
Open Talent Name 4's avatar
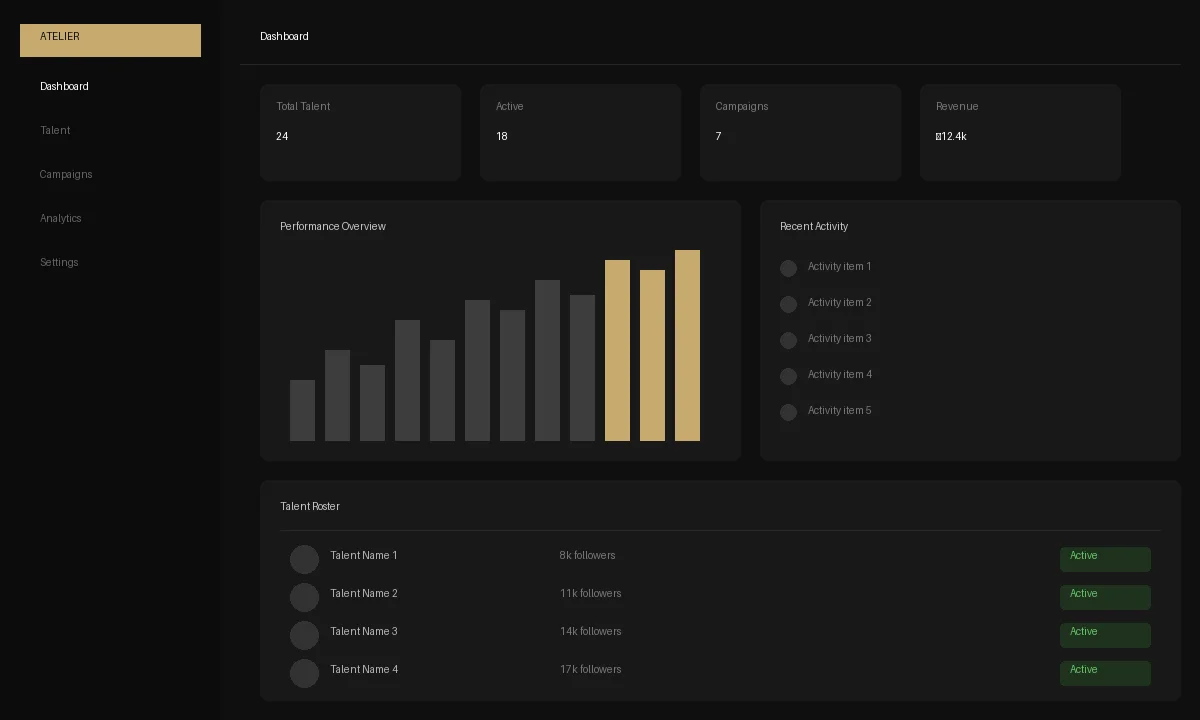[304, 673]
